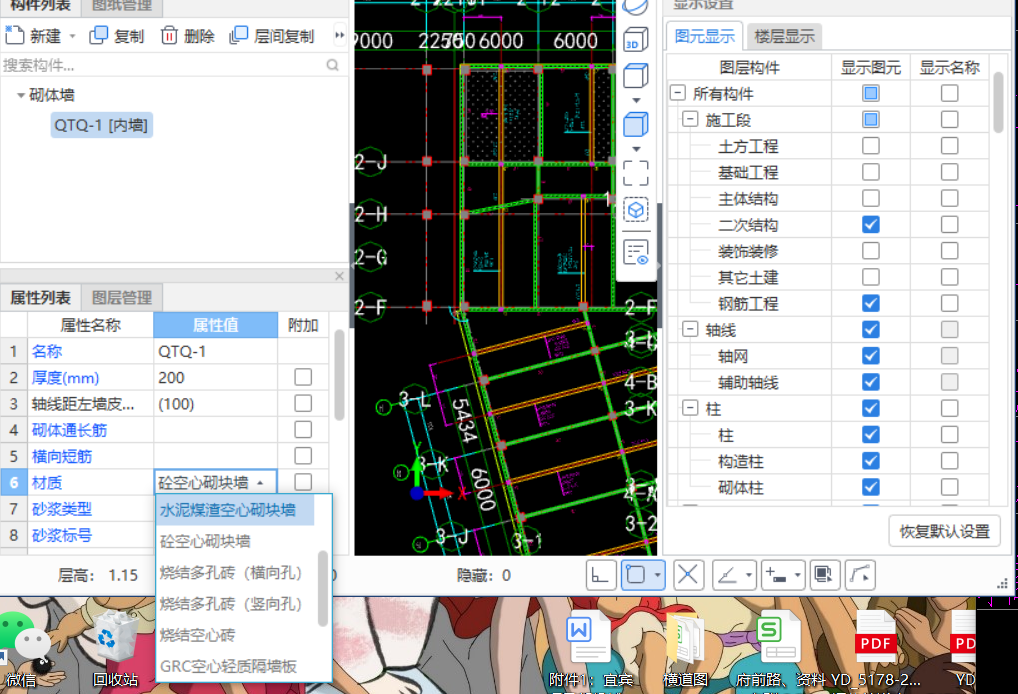This screenshot has height=694, width=1018.
Task: Collapse the 施工段 tree node
Action: [x=690, y=119]
